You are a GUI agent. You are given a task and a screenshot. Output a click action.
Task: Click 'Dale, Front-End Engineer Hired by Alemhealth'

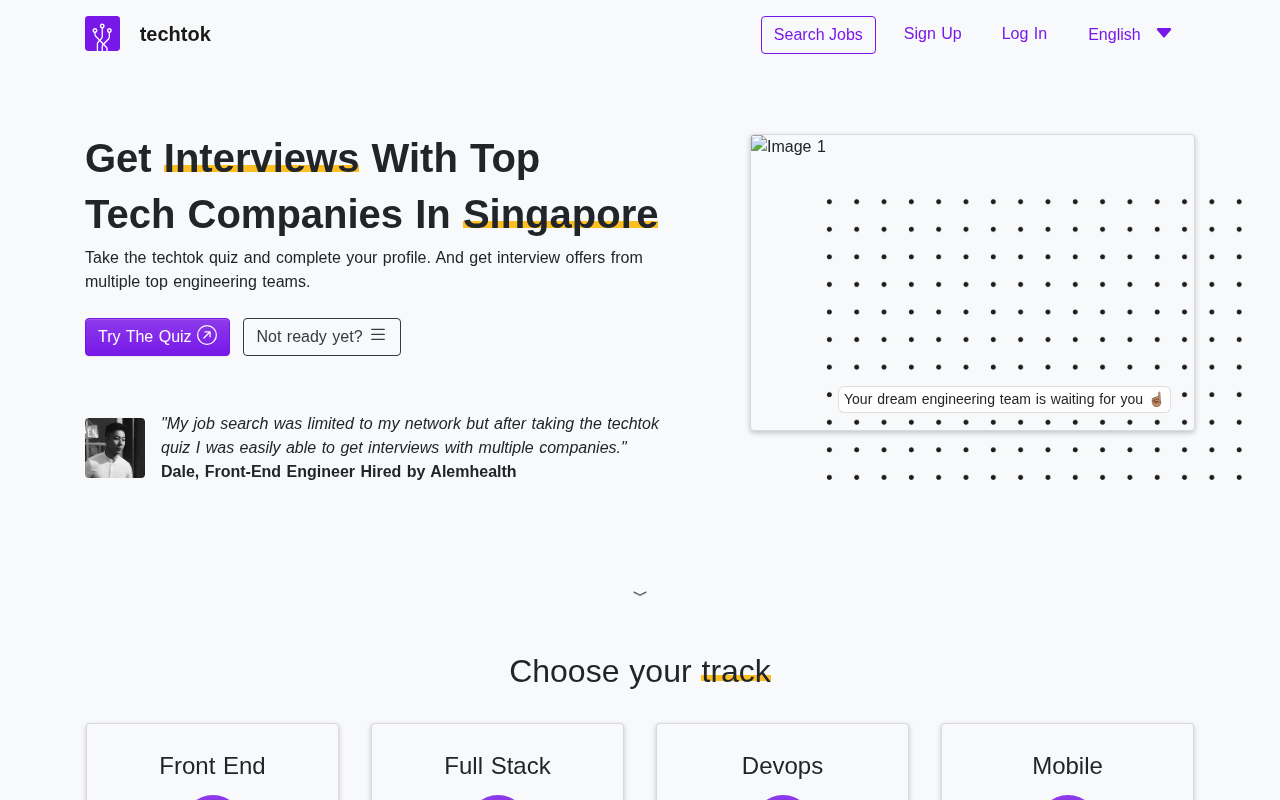339,472
